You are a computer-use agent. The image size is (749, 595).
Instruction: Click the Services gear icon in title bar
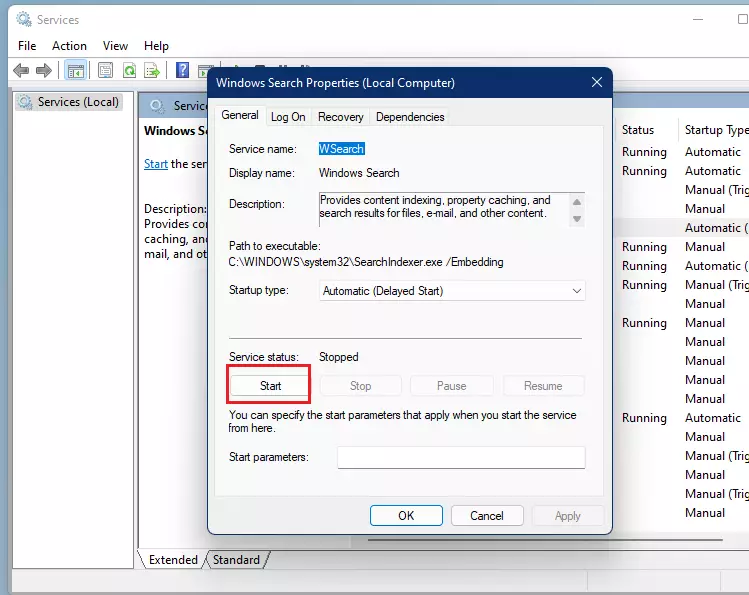pyautogui.click(x=23, y=19)
